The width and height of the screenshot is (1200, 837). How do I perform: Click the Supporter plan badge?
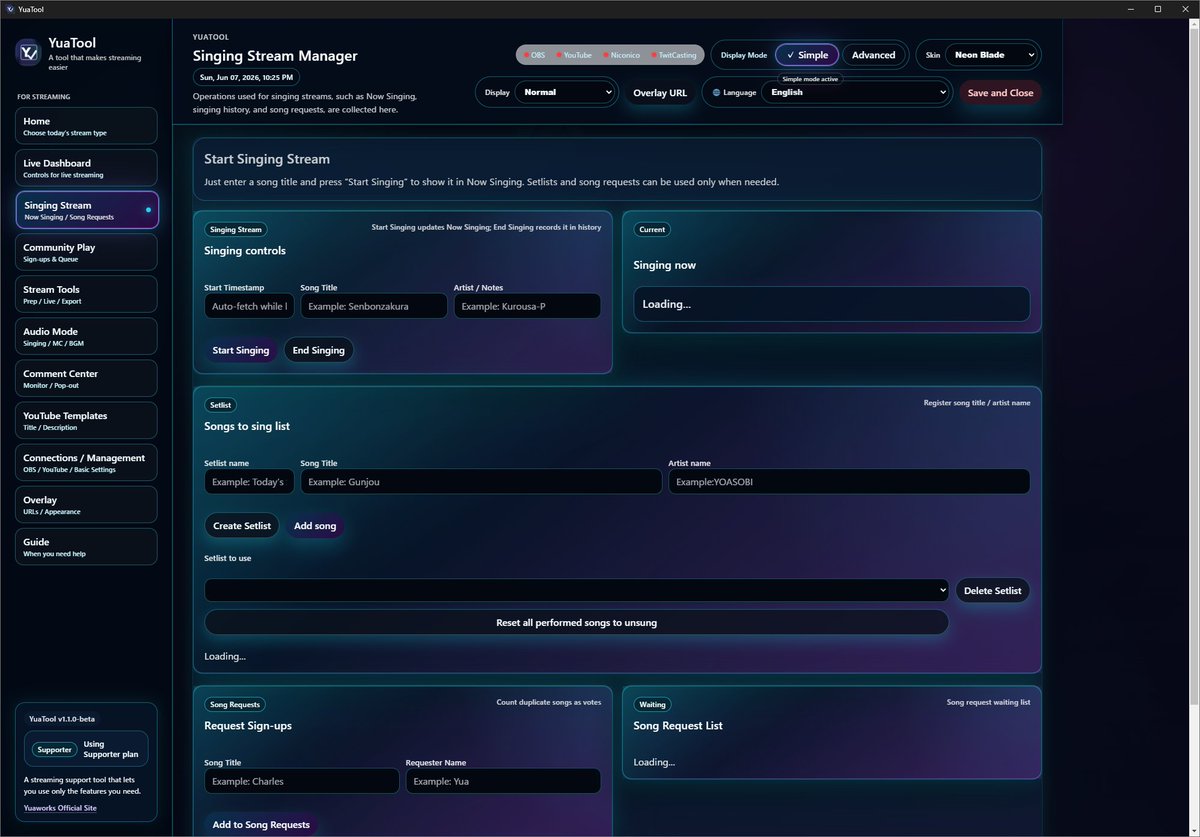tap(53, 749)
